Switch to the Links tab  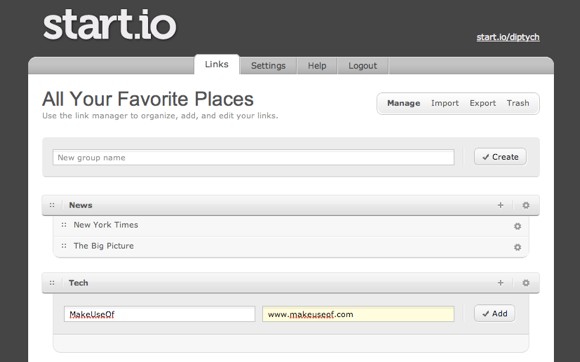point(217,64)
